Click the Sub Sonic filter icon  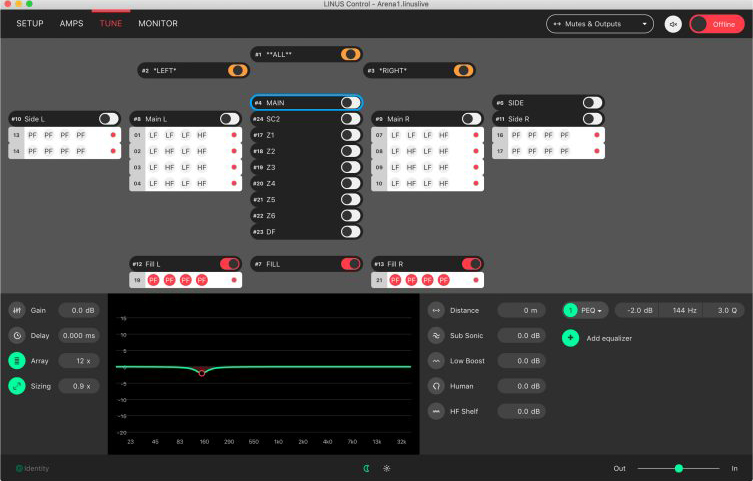436,336
